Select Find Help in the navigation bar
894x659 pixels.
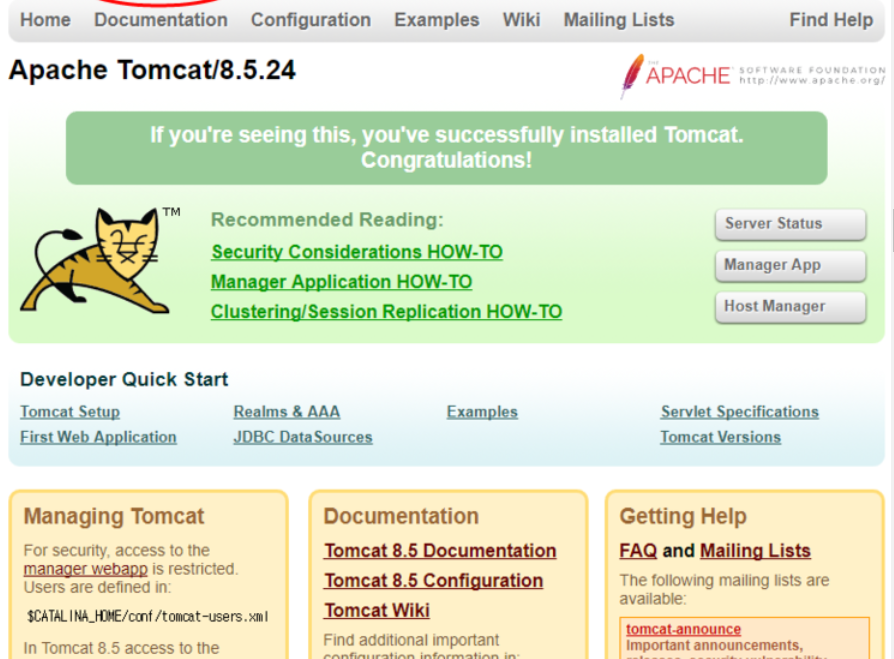[831, 20]
